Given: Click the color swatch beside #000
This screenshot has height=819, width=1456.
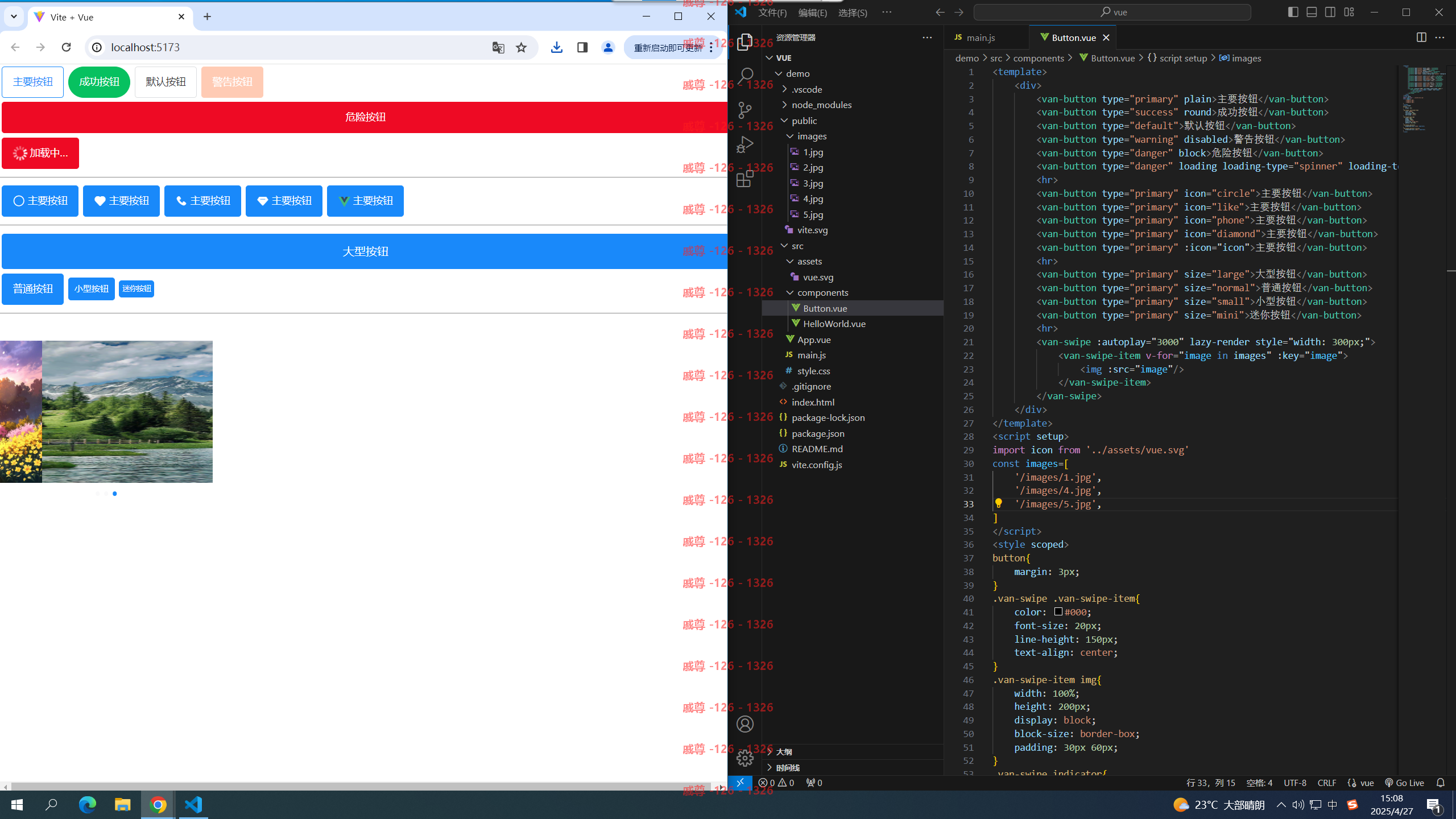Looking at the screenshot, I should pos(1058,611).
